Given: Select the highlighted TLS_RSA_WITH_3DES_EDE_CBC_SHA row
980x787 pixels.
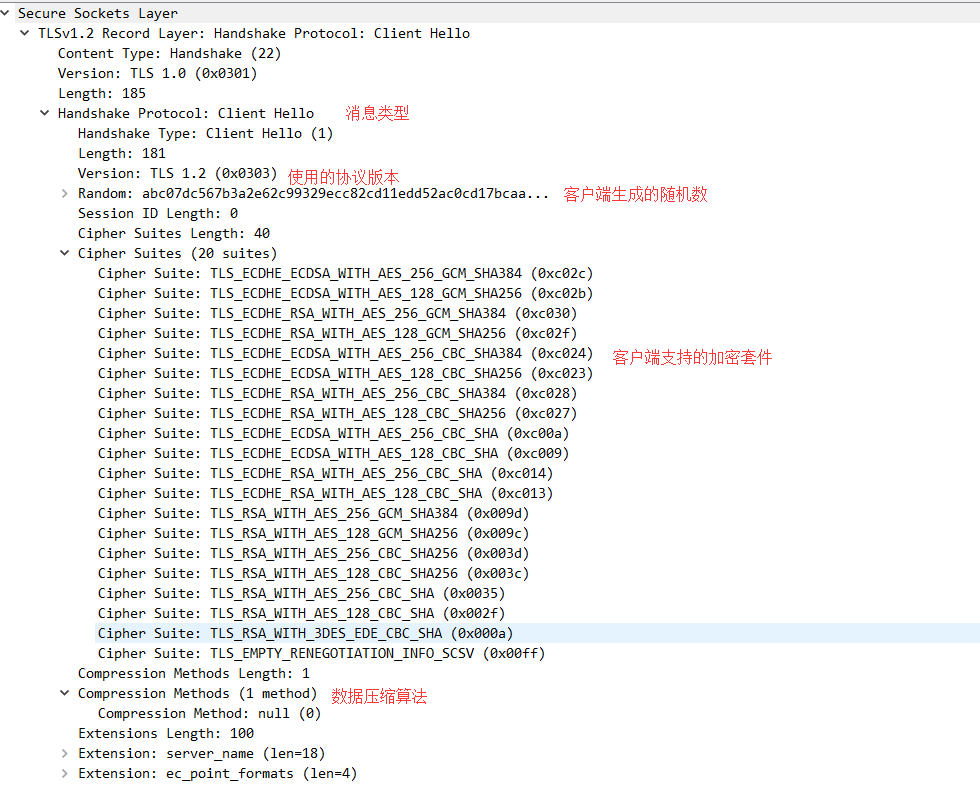Looking at the screenshot, I should tap(305, 633).
